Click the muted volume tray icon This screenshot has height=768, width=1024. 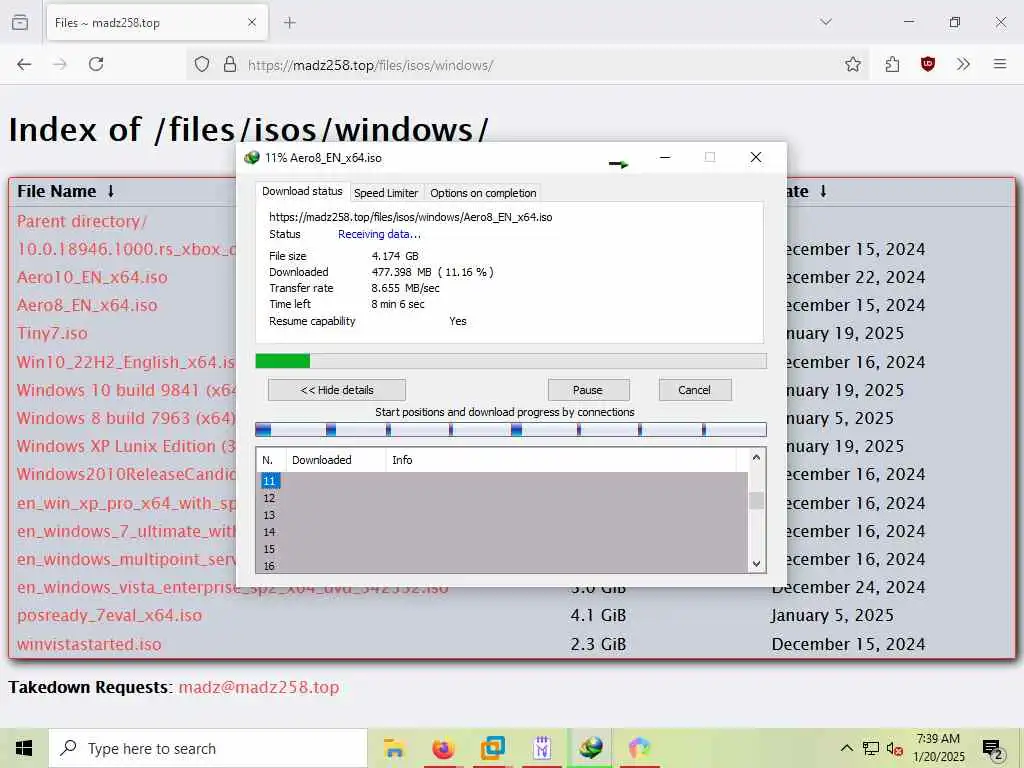coord(895,749)
